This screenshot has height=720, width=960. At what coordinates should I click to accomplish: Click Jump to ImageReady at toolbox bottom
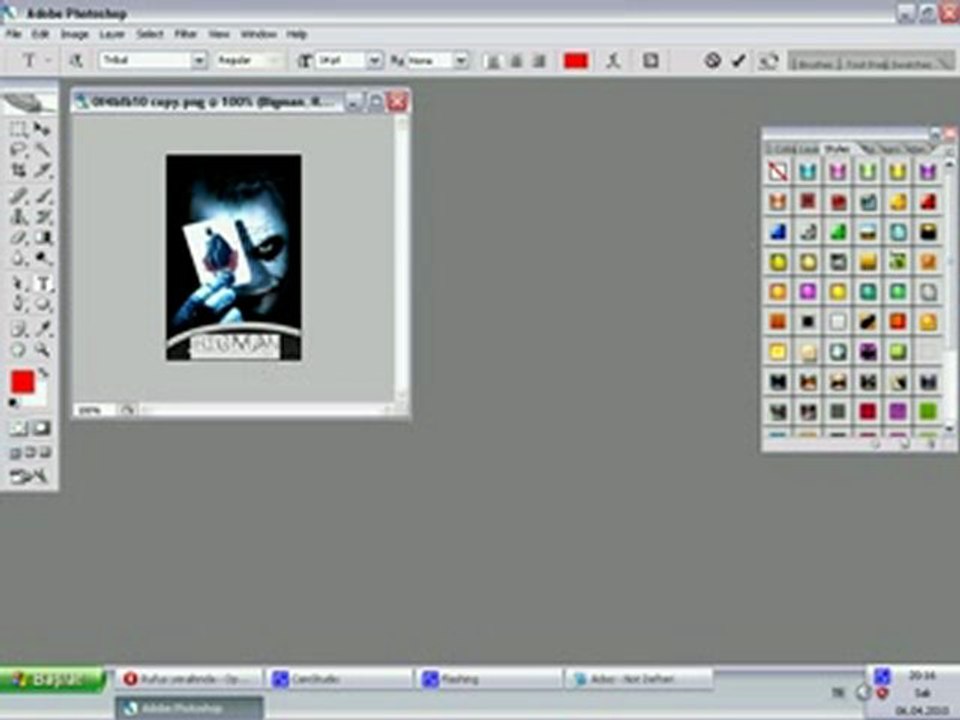(x=29, y=476)
